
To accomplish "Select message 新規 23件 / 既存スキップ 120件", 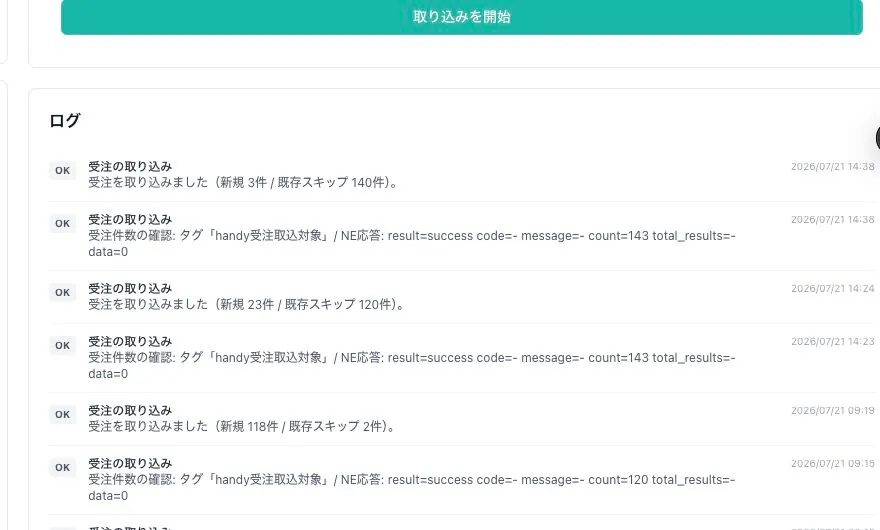I will [x=246, y=304].
